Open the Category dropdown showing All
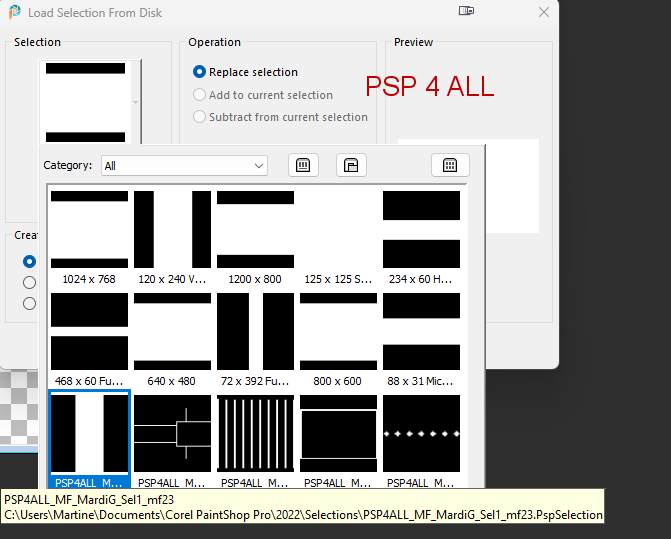The width and height of the screenshot is (671, 539). [184, 166]
